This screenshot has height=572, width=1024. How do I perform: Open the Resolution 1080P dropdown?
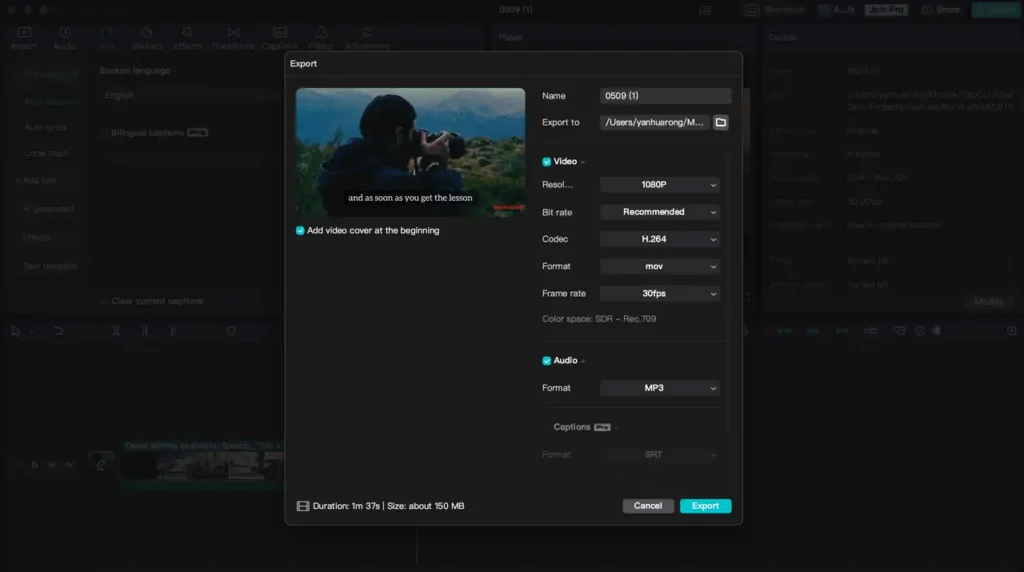point(660,185)
